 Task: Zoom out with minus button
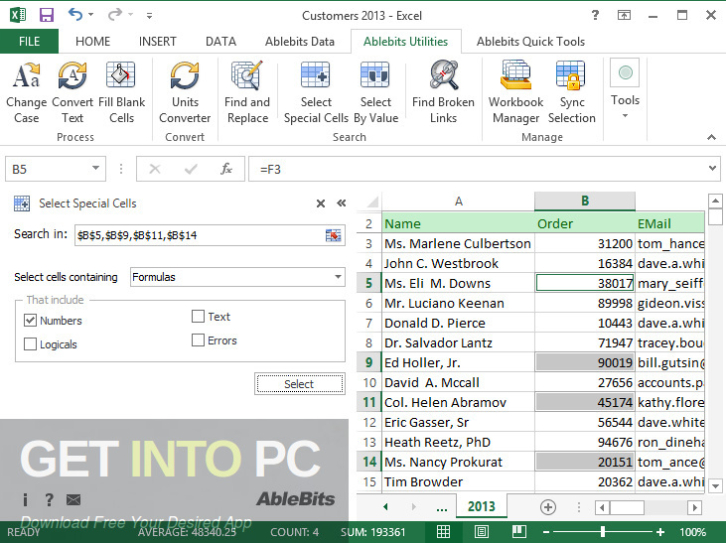click(x=546, y=532)
